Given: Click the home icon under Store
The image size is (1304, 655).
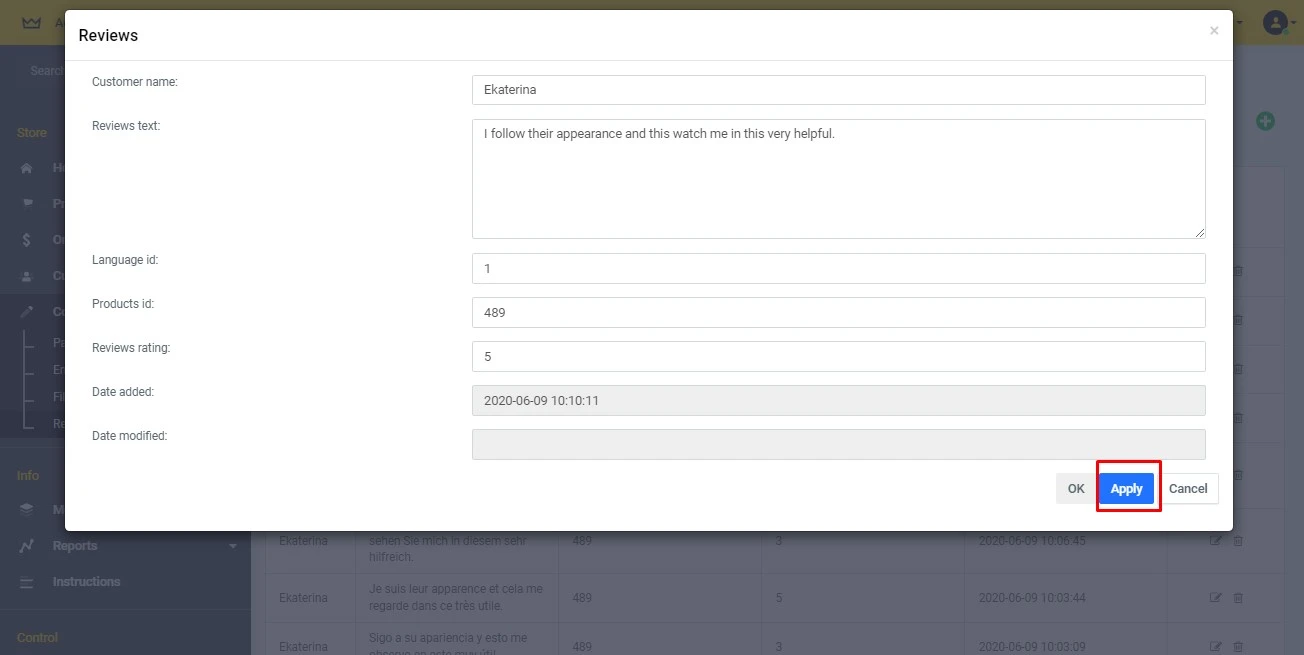Looking at the screenshot, I should point(28,168).
